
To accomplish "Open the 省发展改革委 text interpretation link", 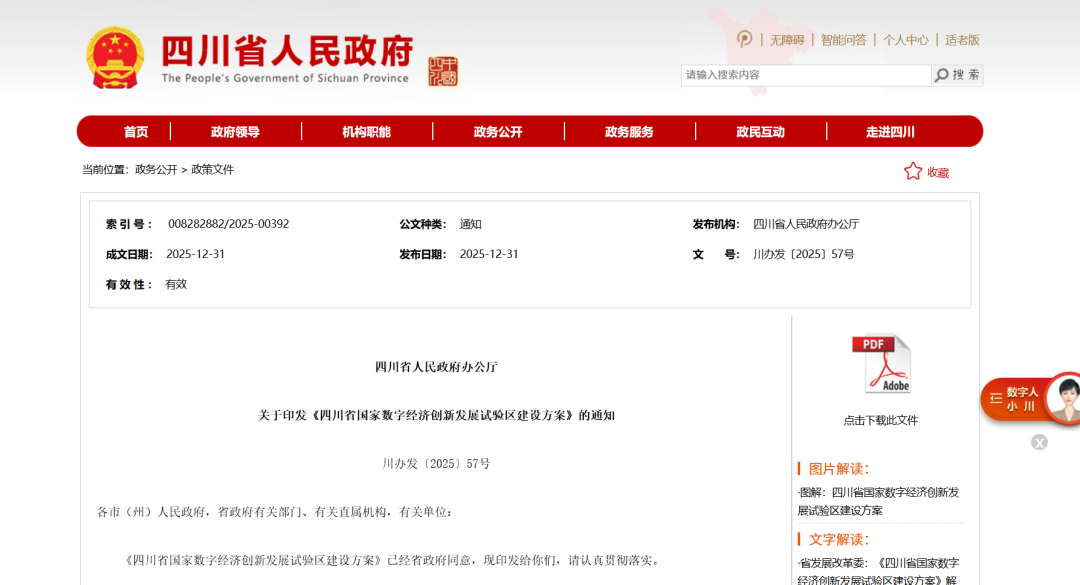I will (879, 572).
